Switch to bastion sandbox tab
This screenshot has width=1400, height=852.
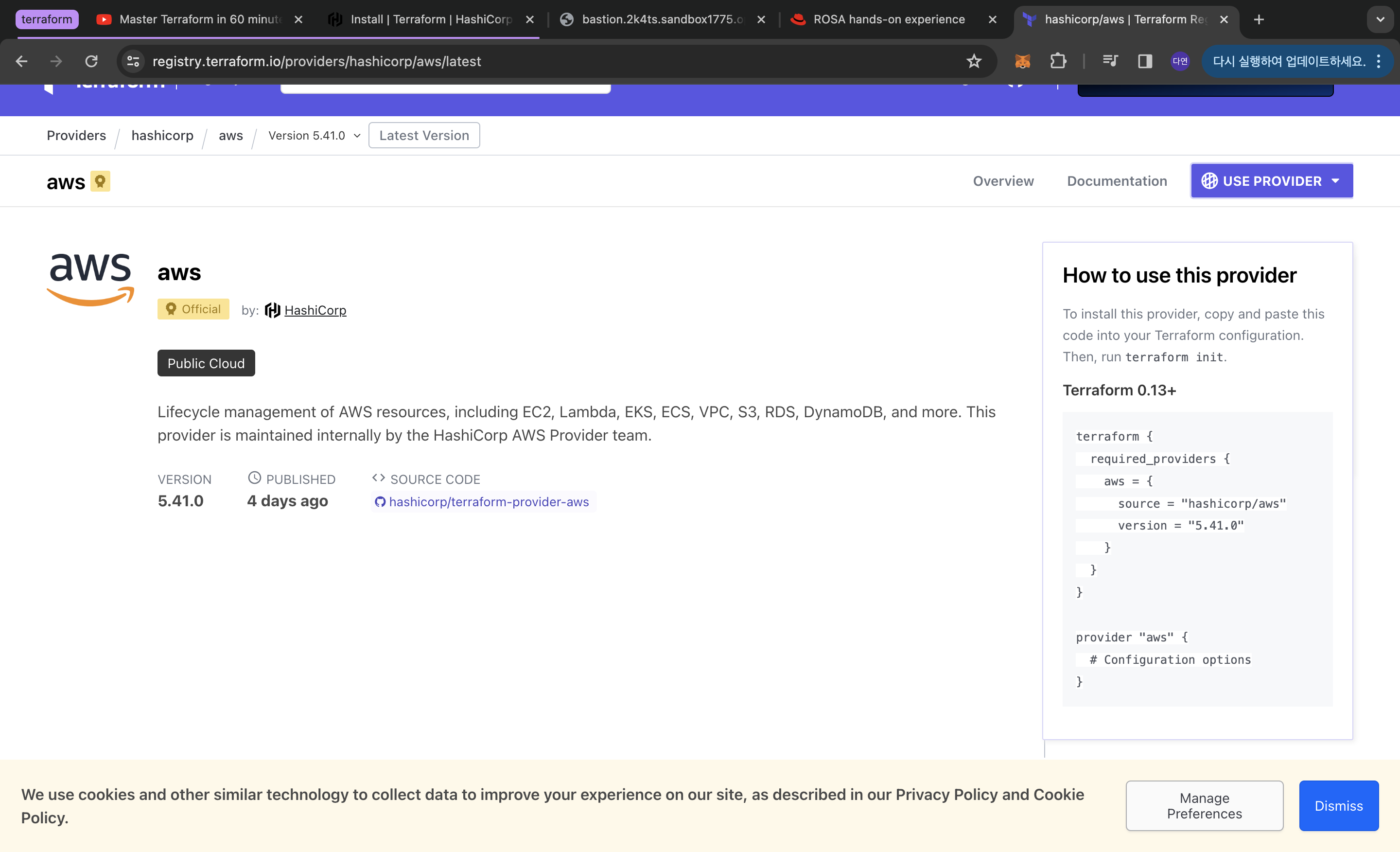662,20
